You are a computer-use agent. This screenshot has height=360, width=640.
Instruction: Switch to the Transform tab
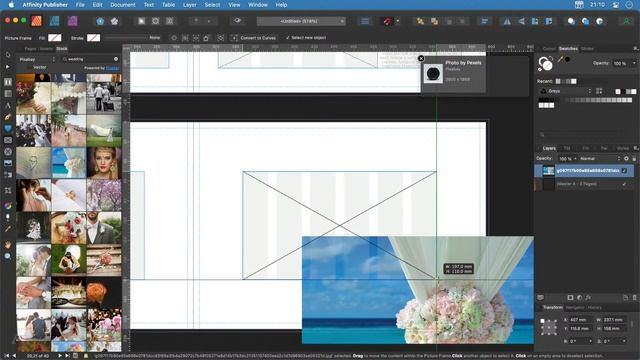point(553,308)
